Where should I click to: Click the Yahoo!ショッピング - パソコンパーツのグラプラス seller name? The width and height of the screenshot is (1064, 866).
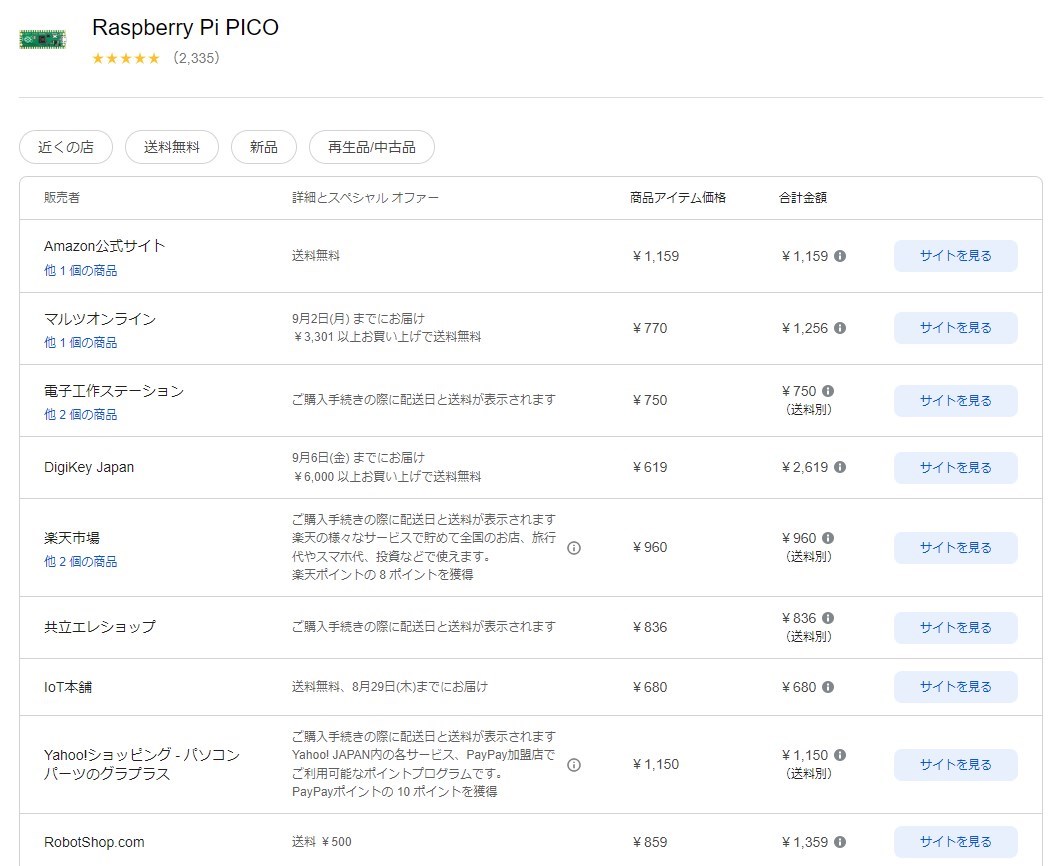pyautogui.click(x=142, y=764)
